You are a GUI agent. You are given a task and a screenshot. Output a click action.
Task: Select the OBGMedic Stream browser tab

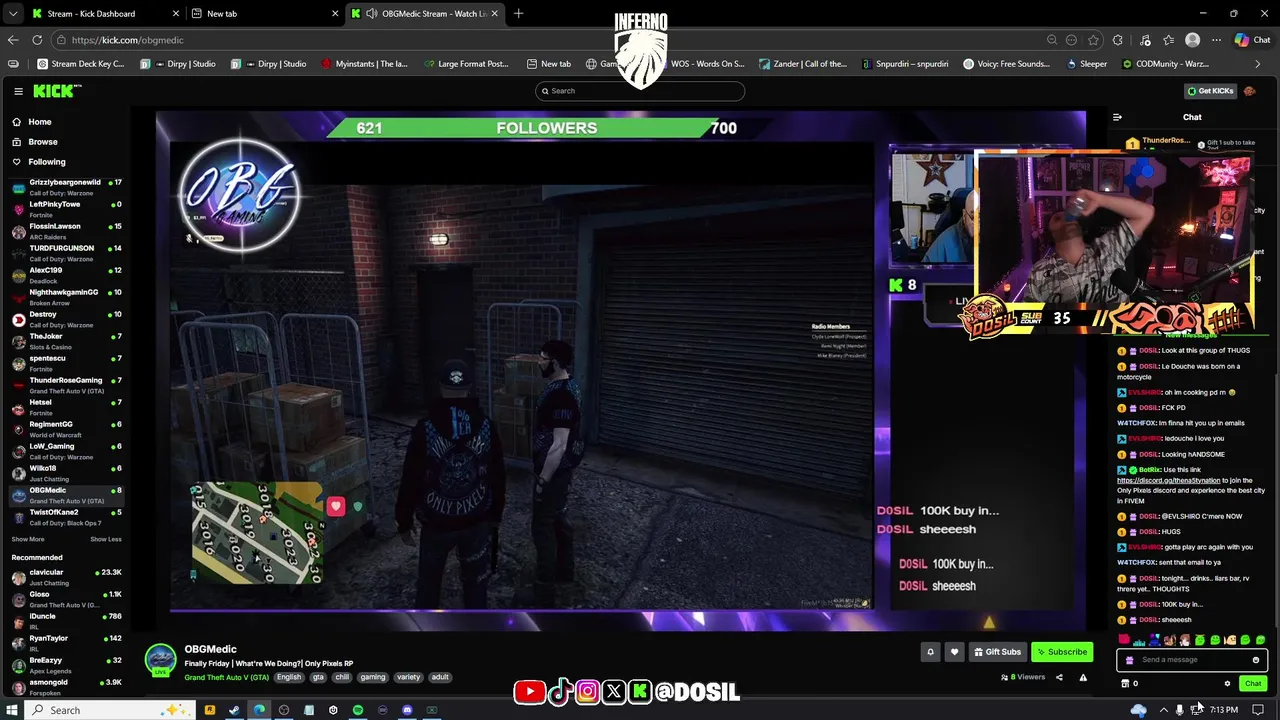click(425, 14)
